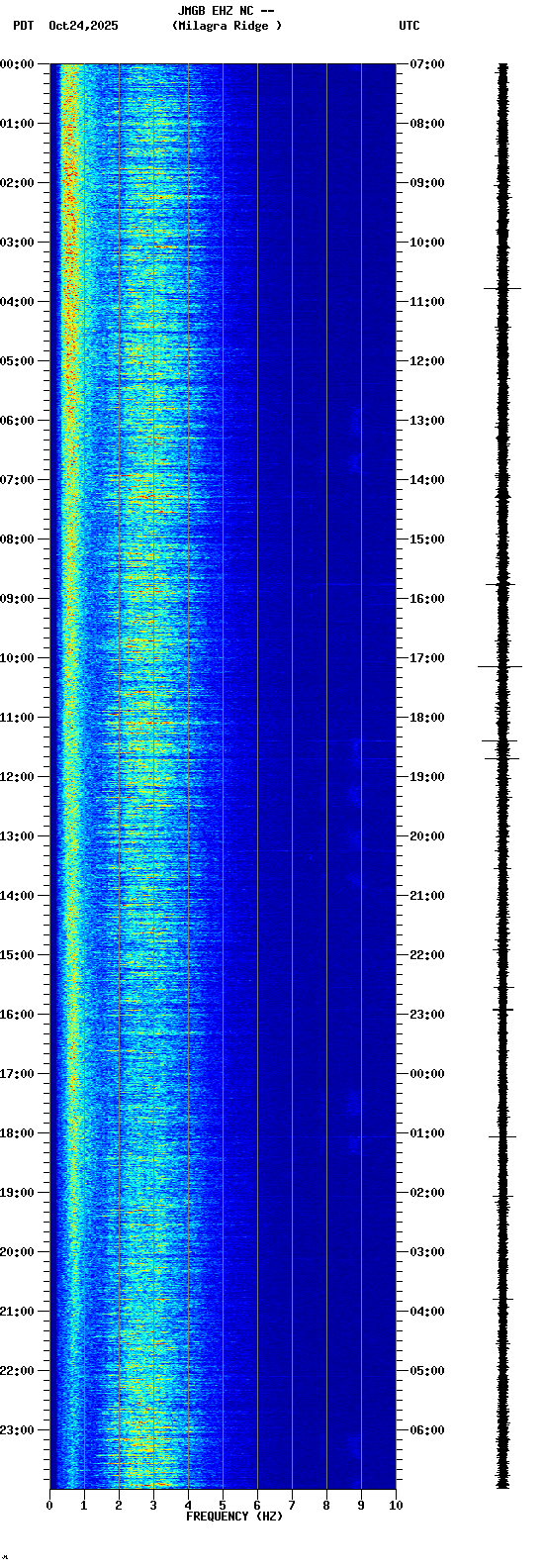The width and height of the screenshot is (546, 1568).
Task: Click the Oct24,2025 date label
Action: [x=83, y=26]
